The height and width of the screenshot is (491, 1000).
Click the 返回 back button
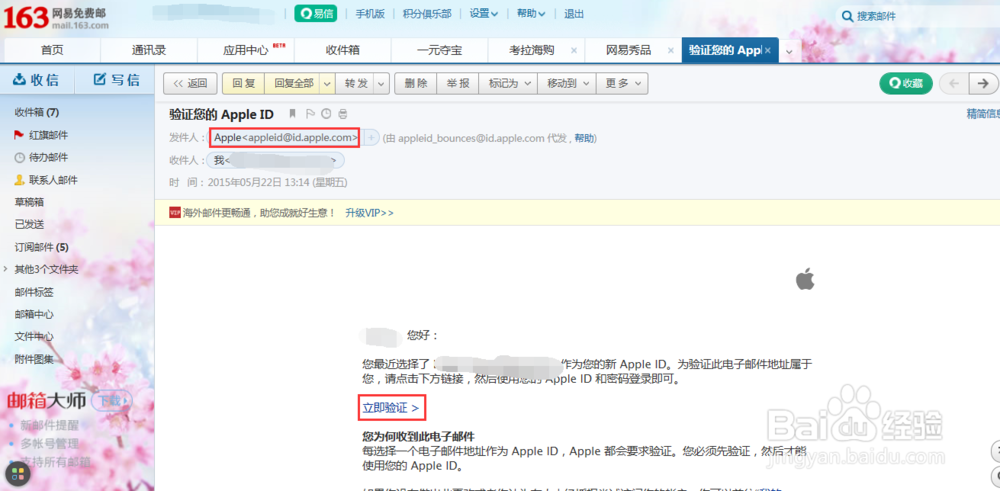[190, 84]
